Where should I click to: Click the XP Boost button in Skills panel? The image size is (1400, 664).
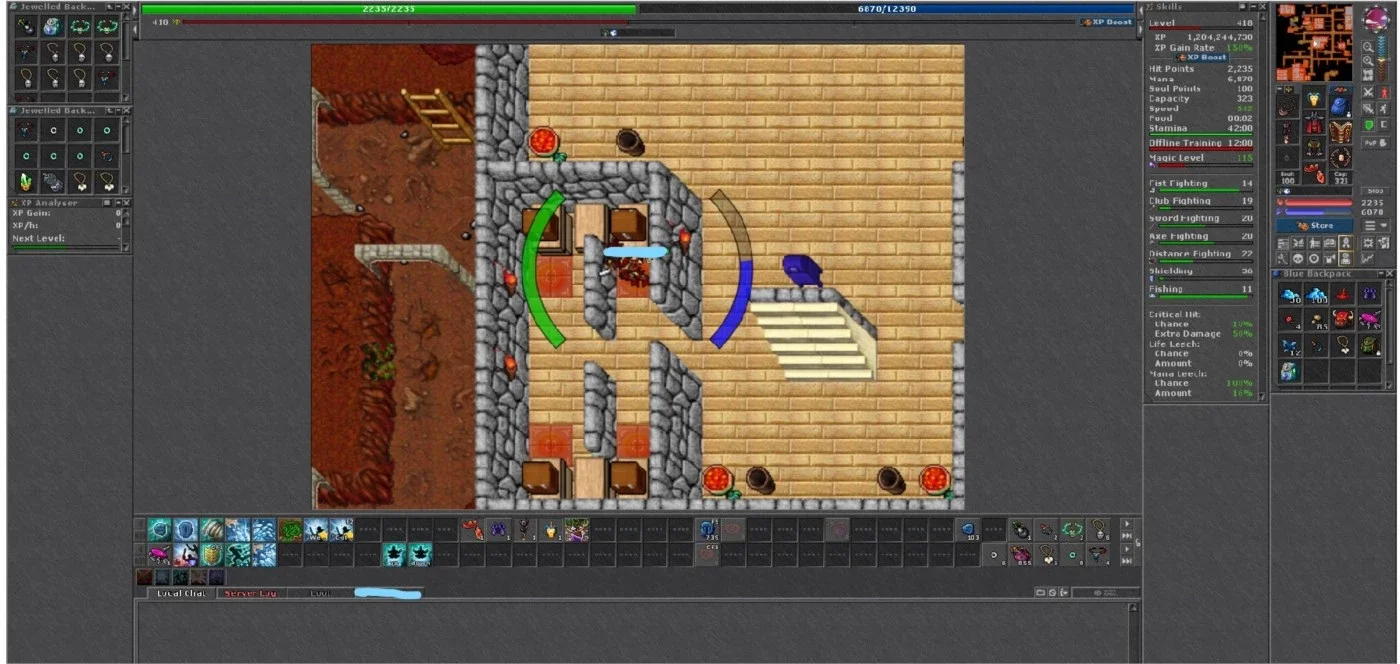1203,57
